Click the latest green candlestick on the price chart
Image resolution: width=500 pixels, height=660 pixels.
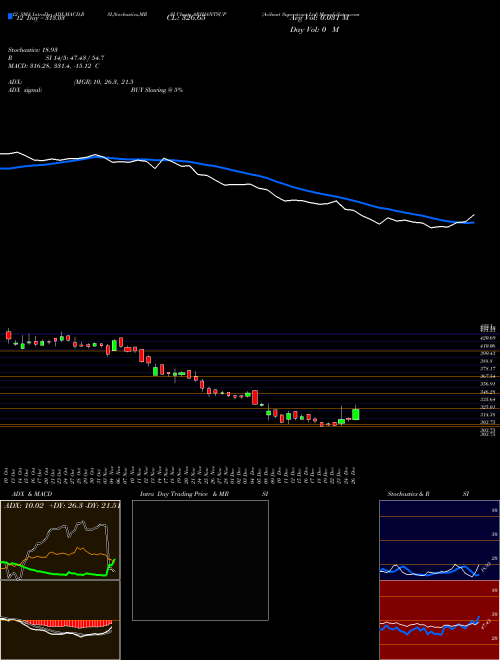356,414
